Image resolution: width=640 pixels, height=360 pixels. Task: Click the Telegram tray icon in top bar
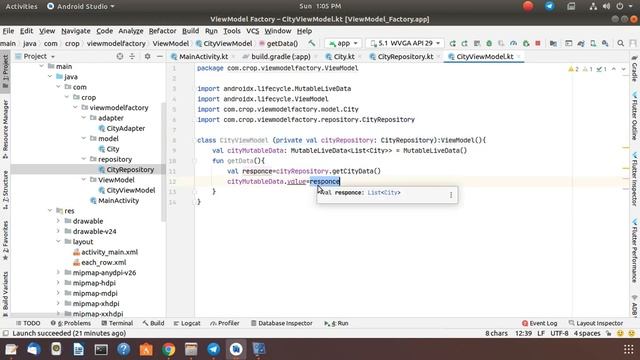click(550, 6)
